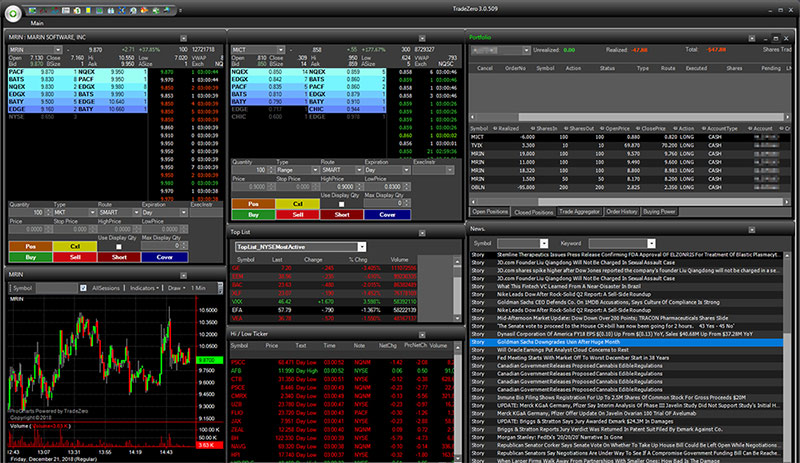Open the MRIN chart panel menu button
This screenshot has height=463, width=800.
[183, 276]
